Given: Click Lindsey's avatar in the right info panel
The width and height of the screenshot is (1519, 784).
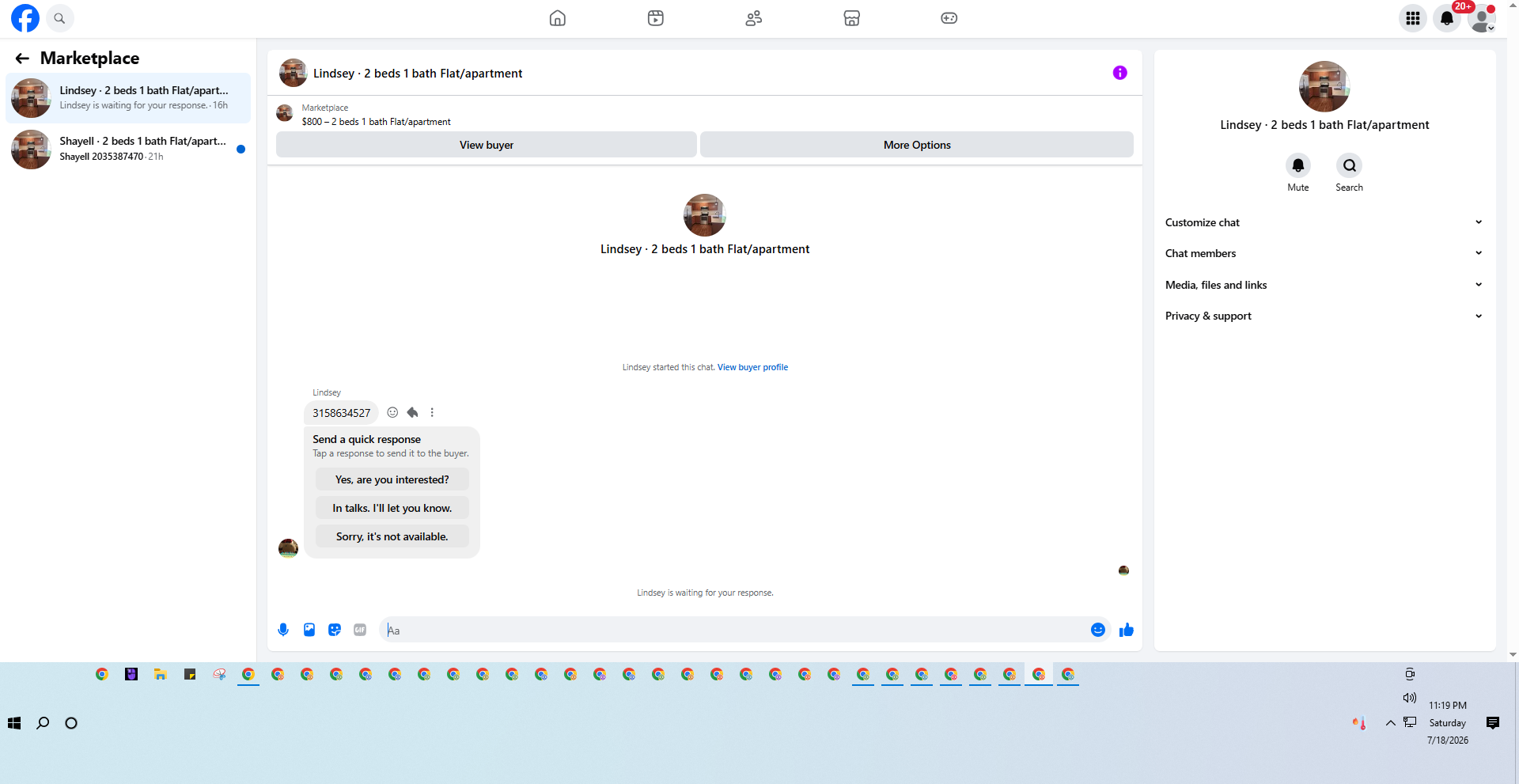Looking at the screenshot, I should click(1324, 86).
